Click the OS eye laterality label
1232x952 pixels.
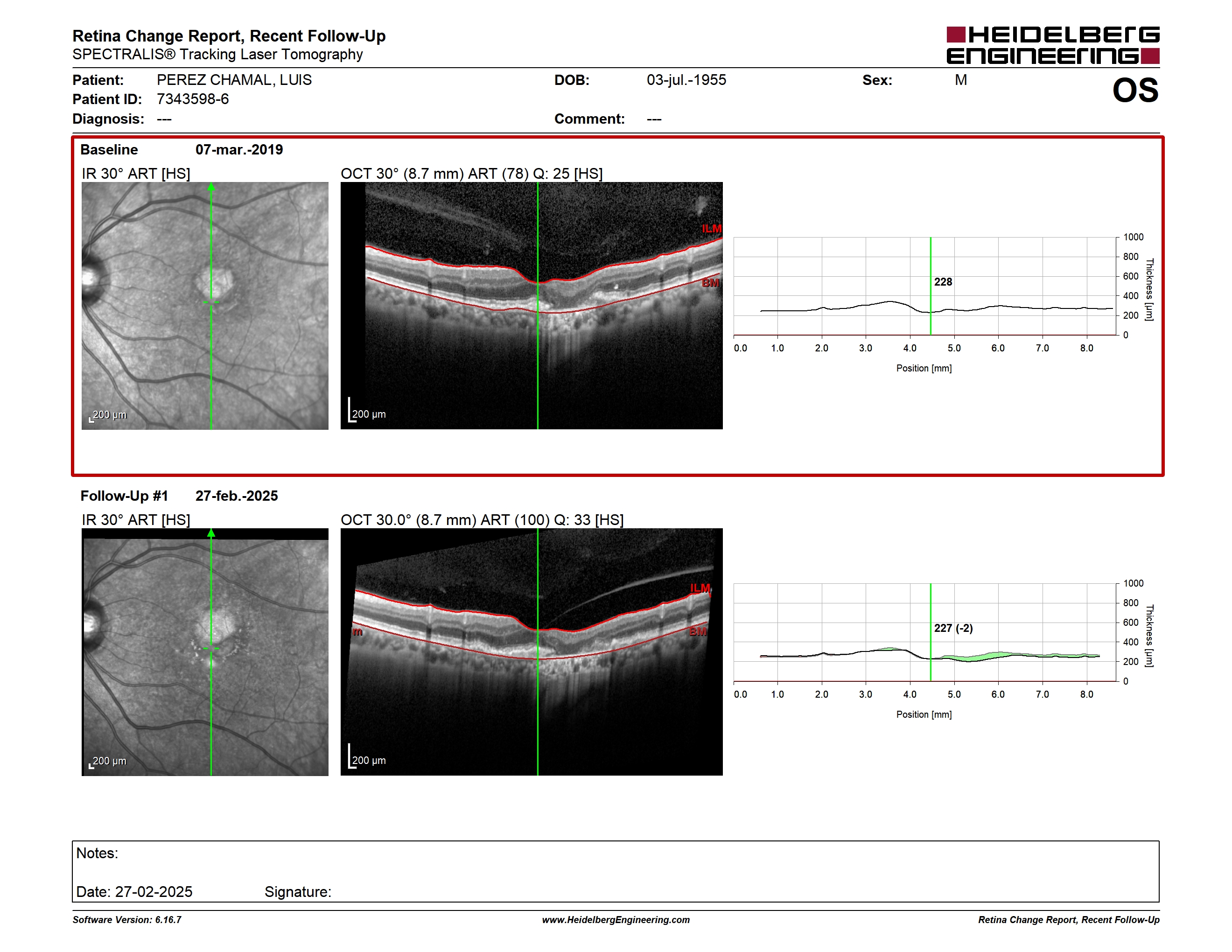1135,90
